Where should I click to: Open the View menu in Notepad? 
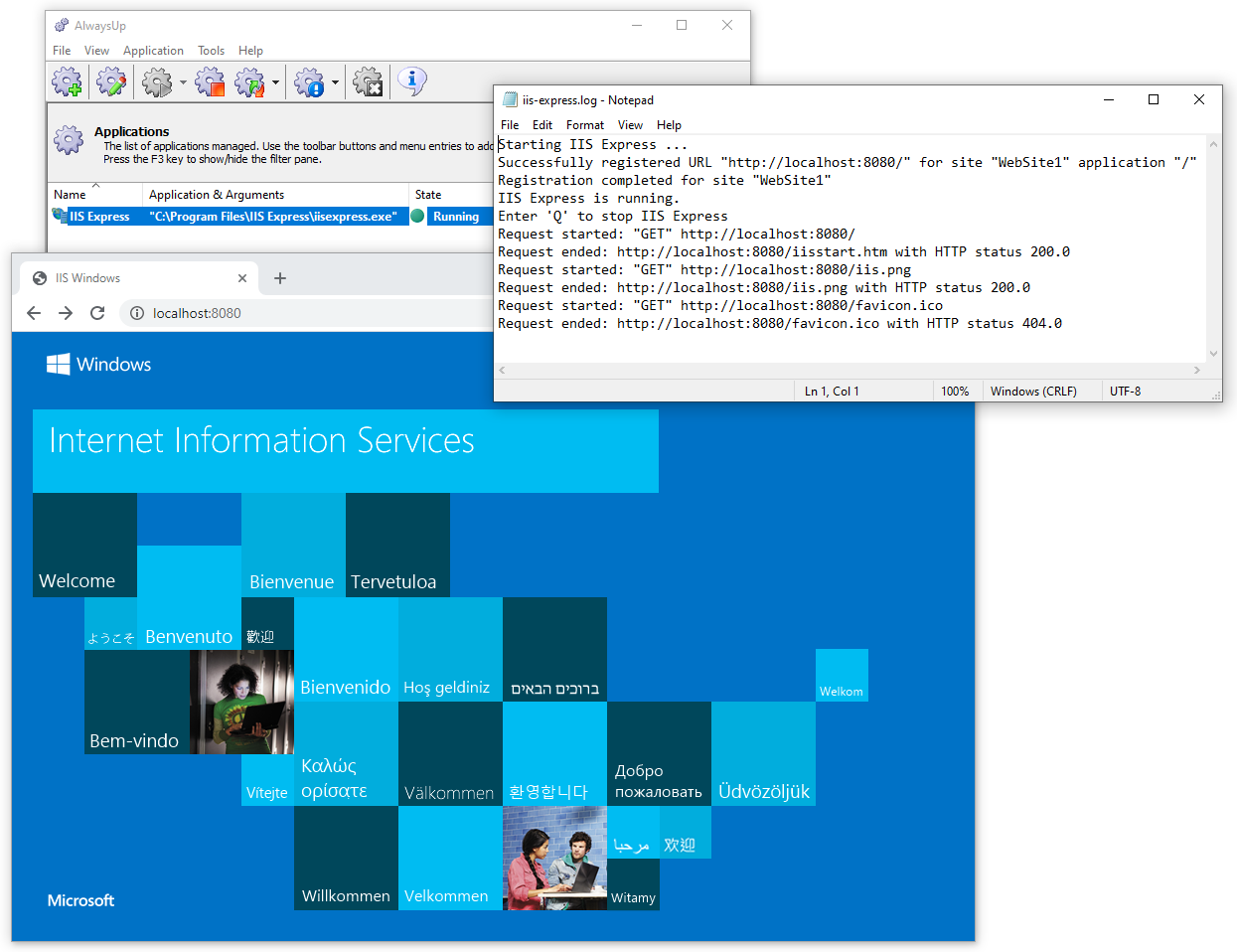tap(630, 125)
